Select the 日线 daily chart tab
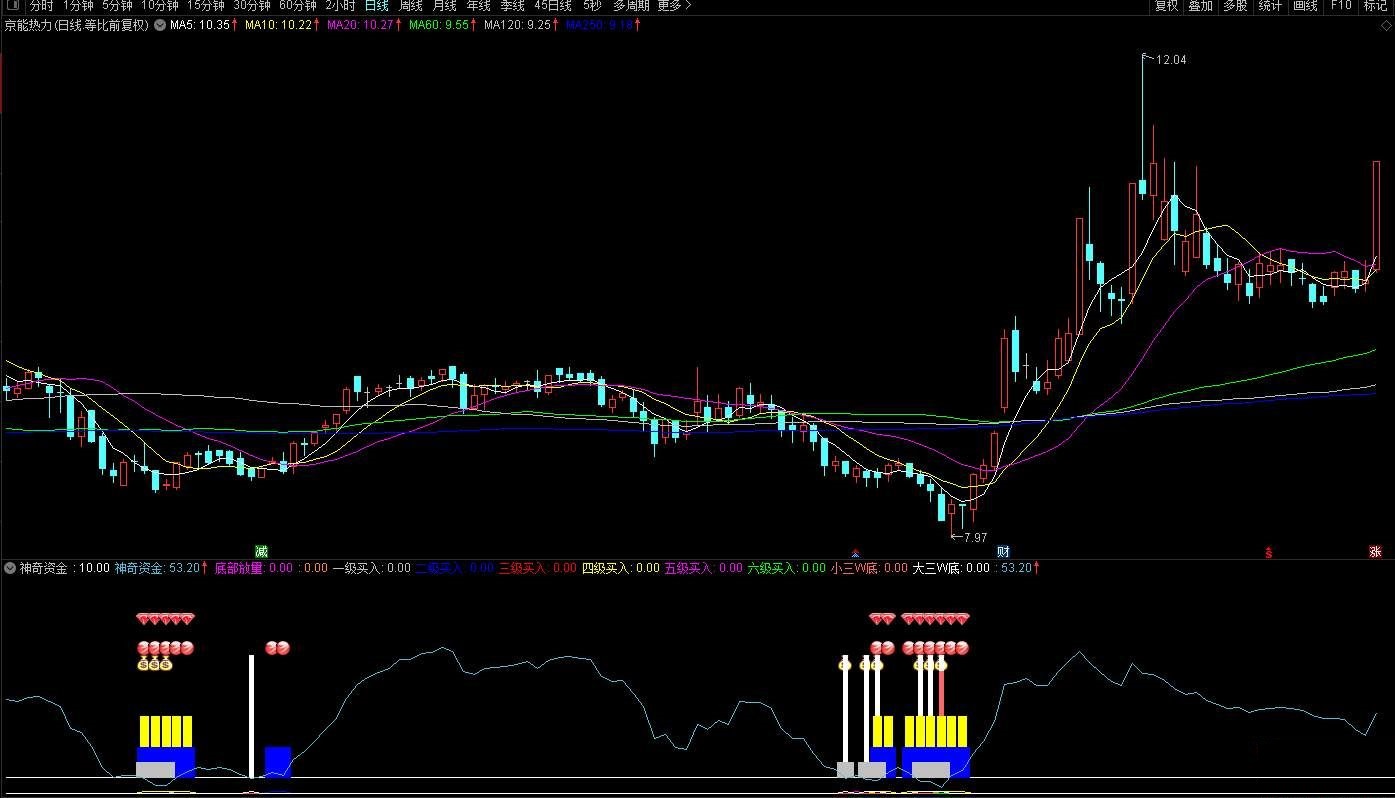 pyautogui.click(x=377, y=6)
